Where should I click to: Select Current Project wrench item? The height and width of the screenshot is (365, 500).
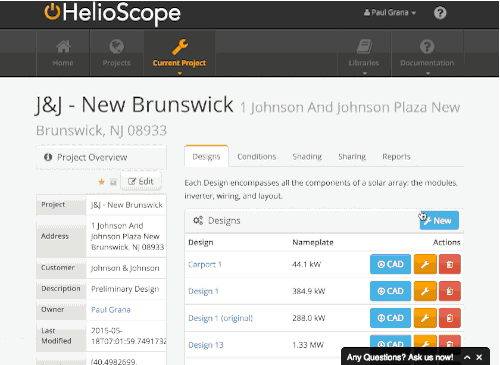[179, 53]
